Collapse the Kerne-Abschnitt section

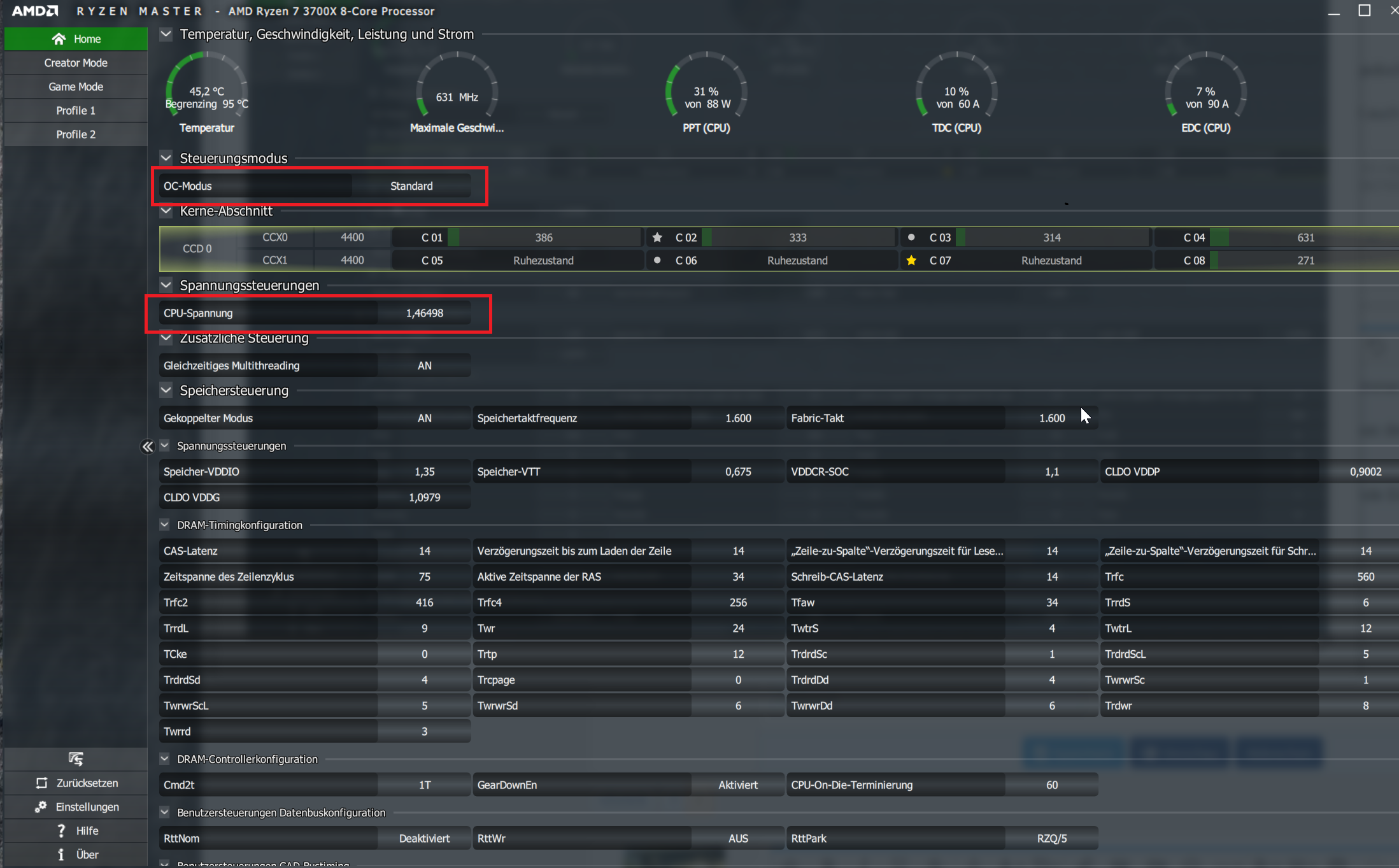[x=166, y=211]
